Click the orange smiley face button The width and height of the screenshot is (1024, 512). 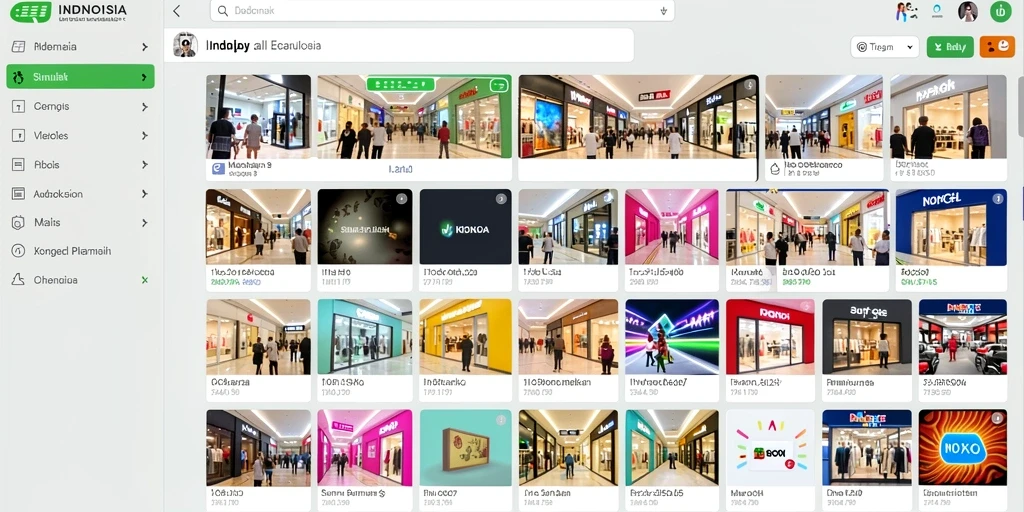pyautogui.click(x=997, y=46)
